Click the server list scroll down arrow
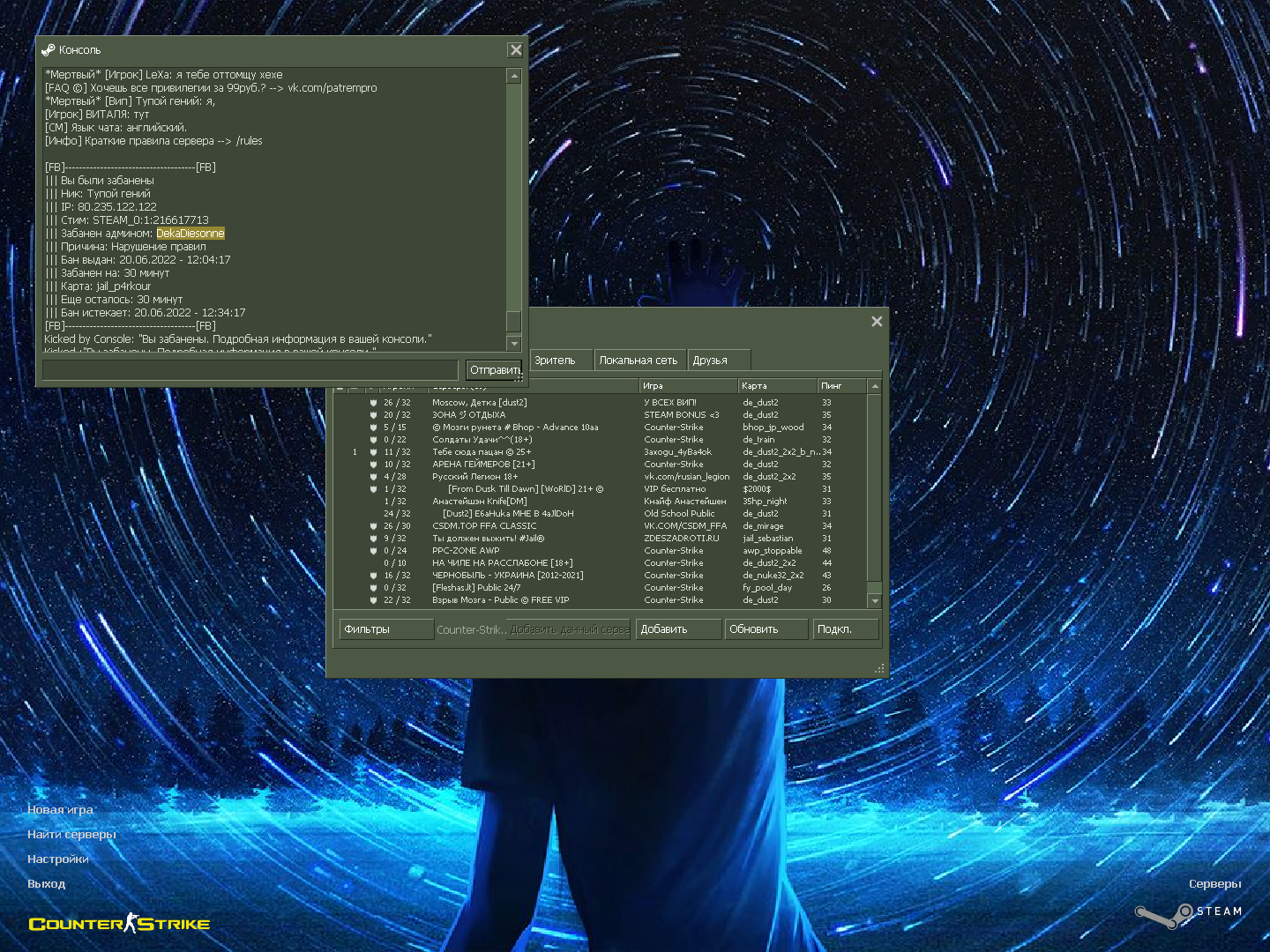Image resolution: width=1270 pixels, height=952 pixels. (x=874, y=600)
